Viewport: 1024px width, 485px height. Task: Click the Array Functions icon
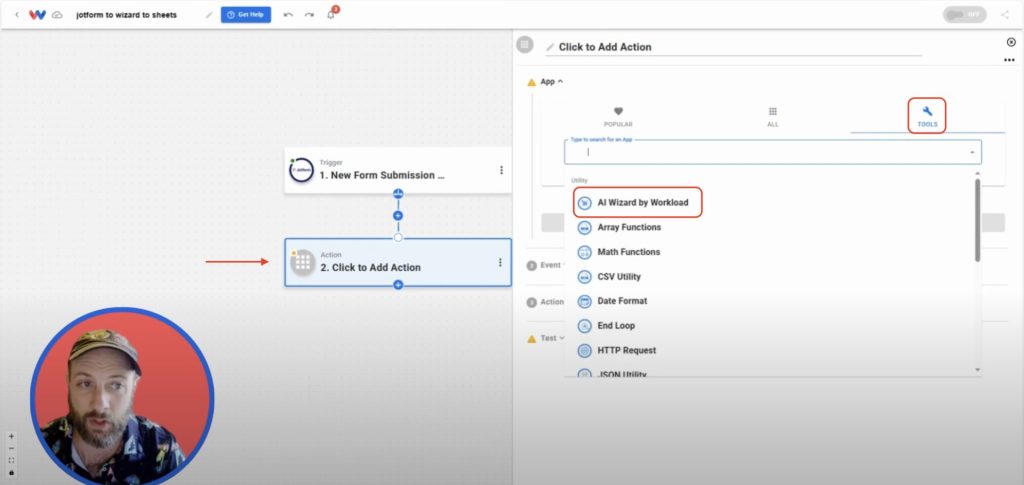pos(584,227)
